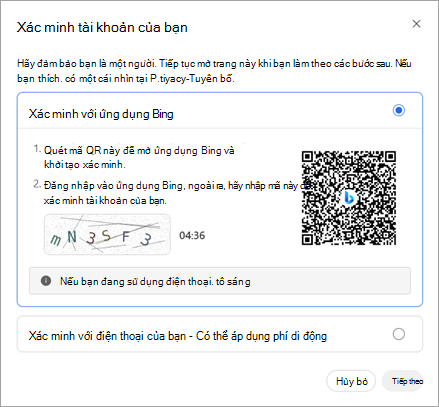The height and width of the screenshot is (407, 439).
Task: Select the Bing app verification radio button
Action: pos(399,110)
